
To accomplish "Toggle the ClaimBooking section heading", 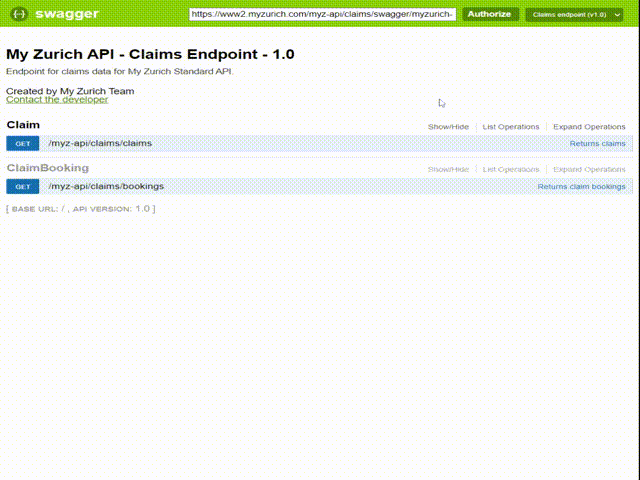I will (48, 168).
